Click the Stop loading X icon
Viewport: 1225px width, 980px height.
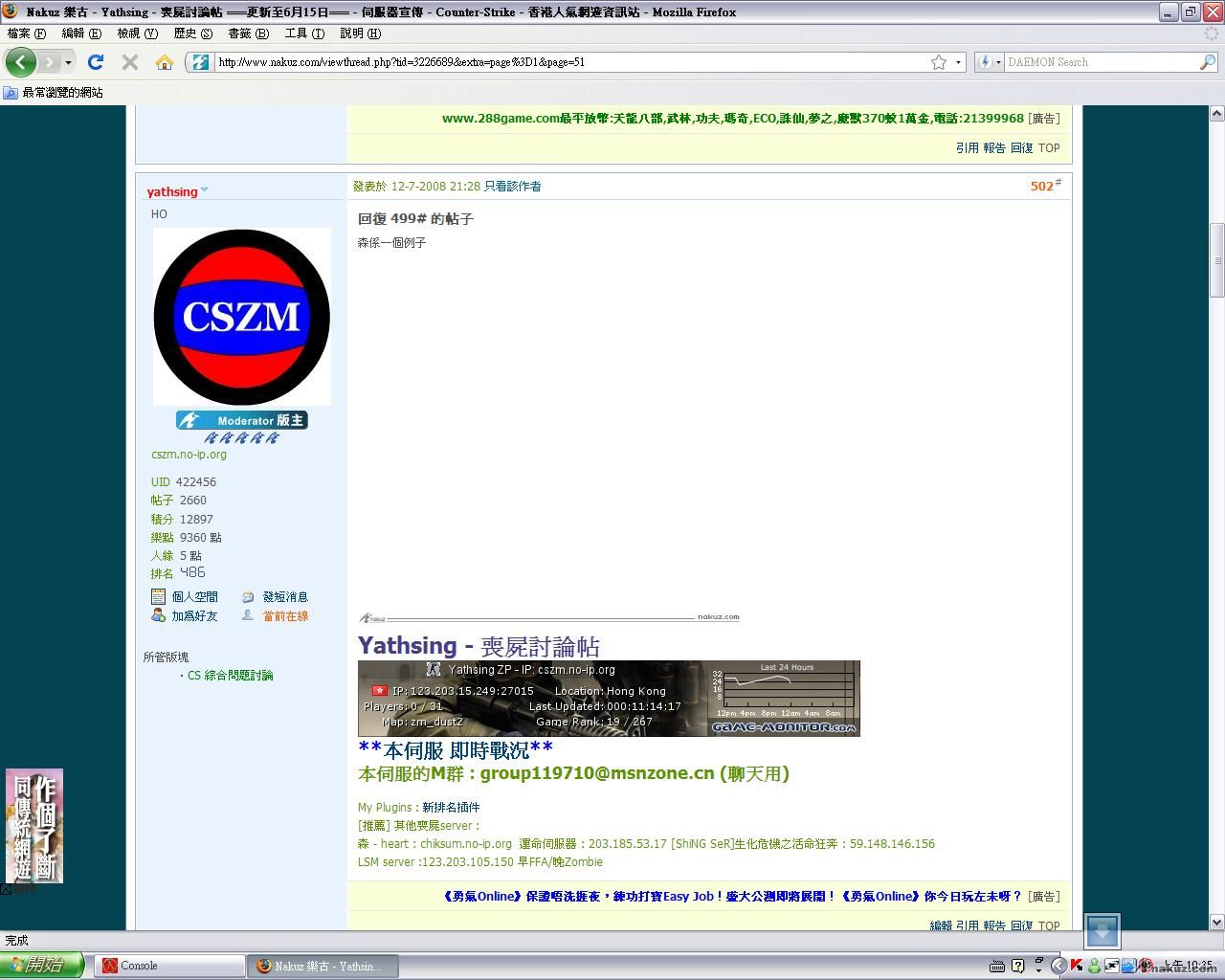130,62
